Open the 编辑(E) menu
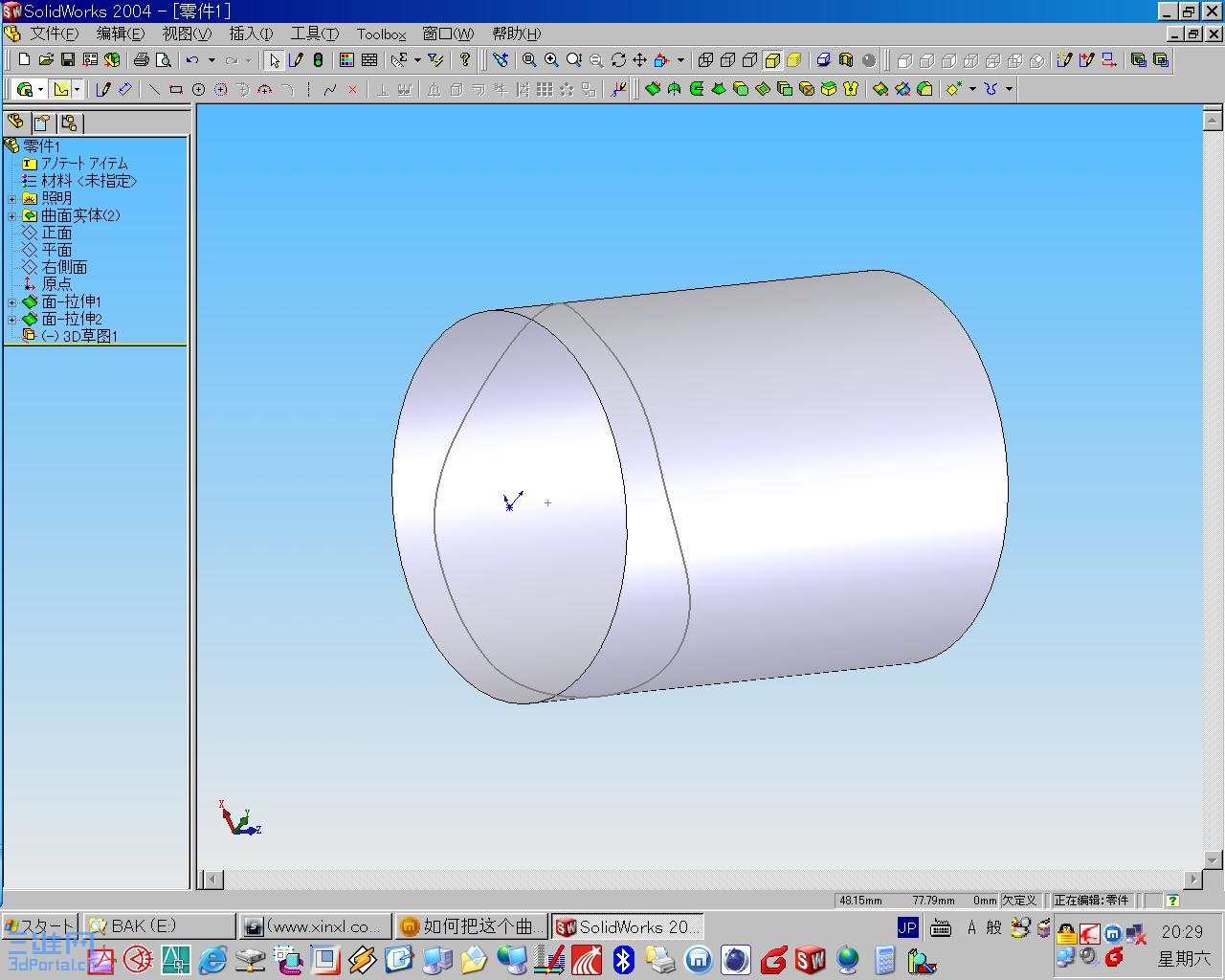The height and width of the screenshot is (980, 1225). click(121, 33)
